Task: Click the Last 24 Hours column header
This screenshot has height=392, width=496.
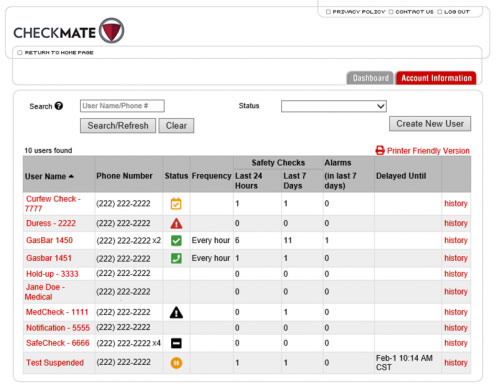Action: (249, 181)
